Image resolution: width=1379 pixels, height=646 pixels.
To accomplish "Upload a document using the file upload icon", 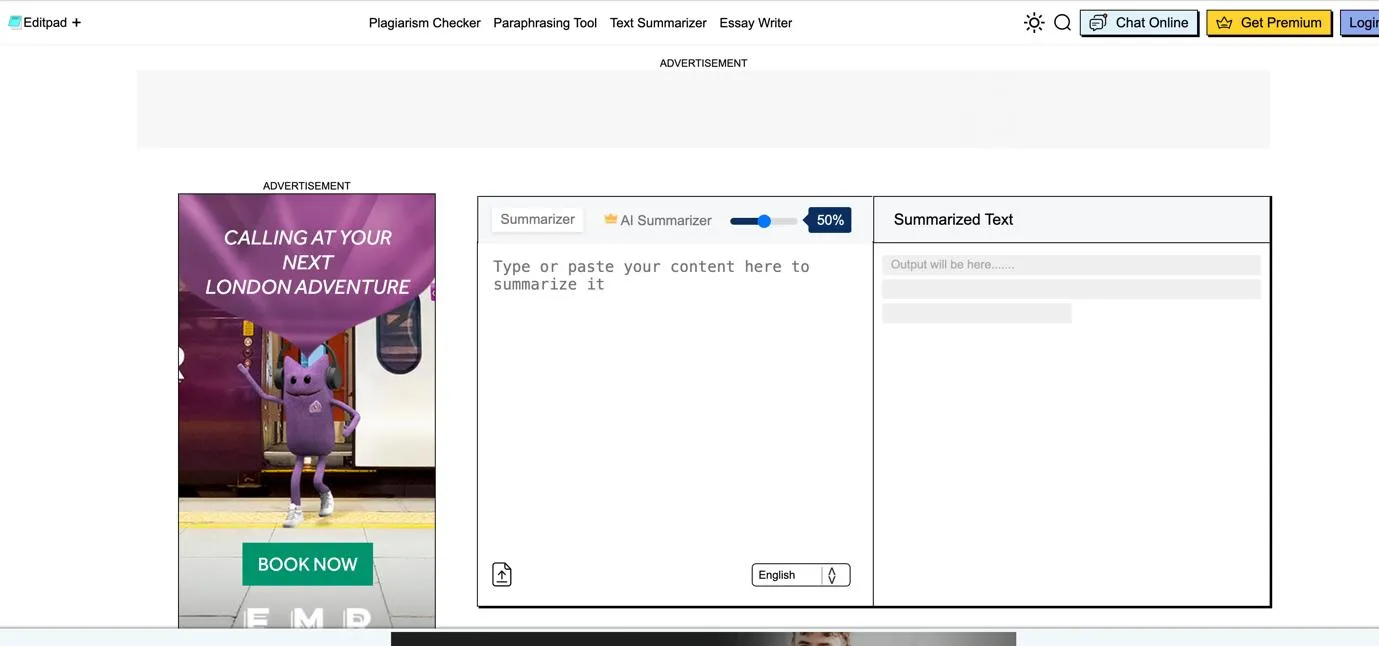I will [501, 573].
